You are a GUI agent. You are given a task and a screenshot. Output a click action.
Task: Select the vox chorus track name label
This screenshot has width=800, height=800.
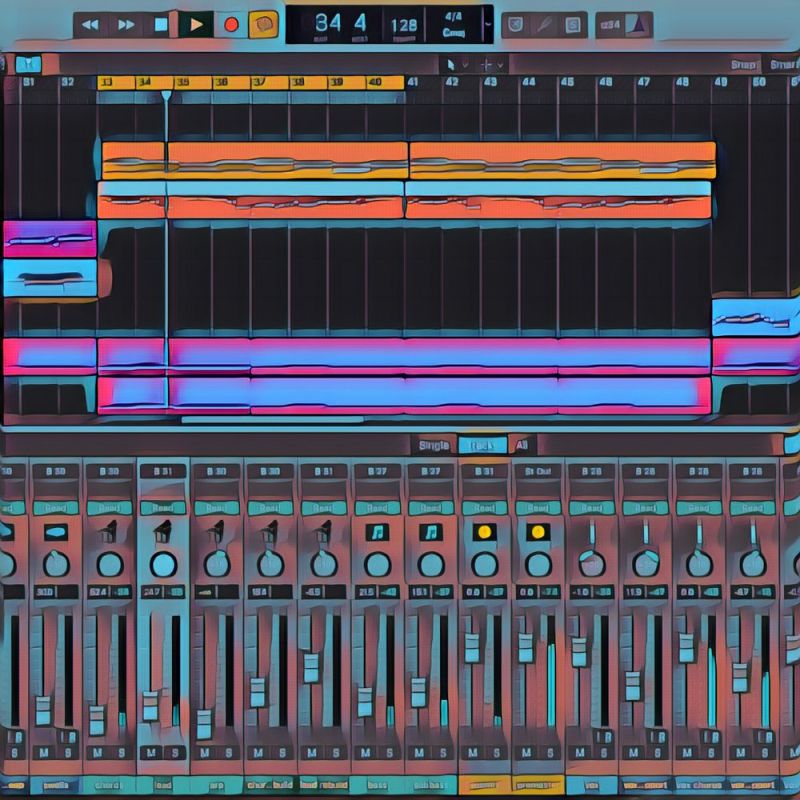click(x=699, y=785)
